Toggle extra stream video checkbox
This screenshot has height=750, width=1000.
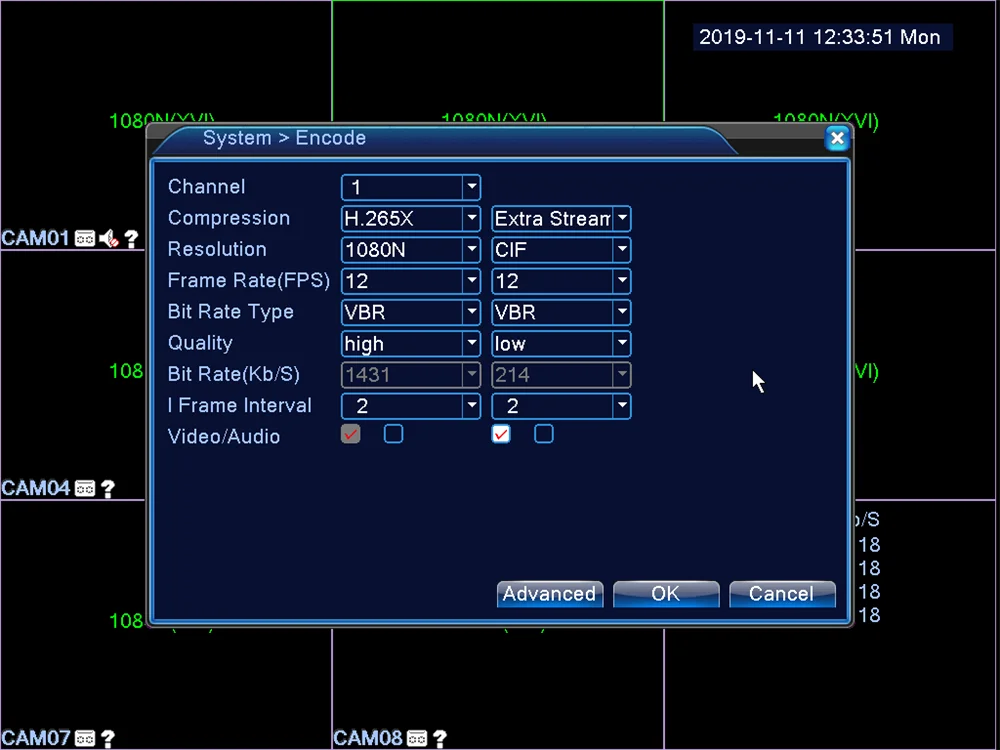tap(501, 434)
